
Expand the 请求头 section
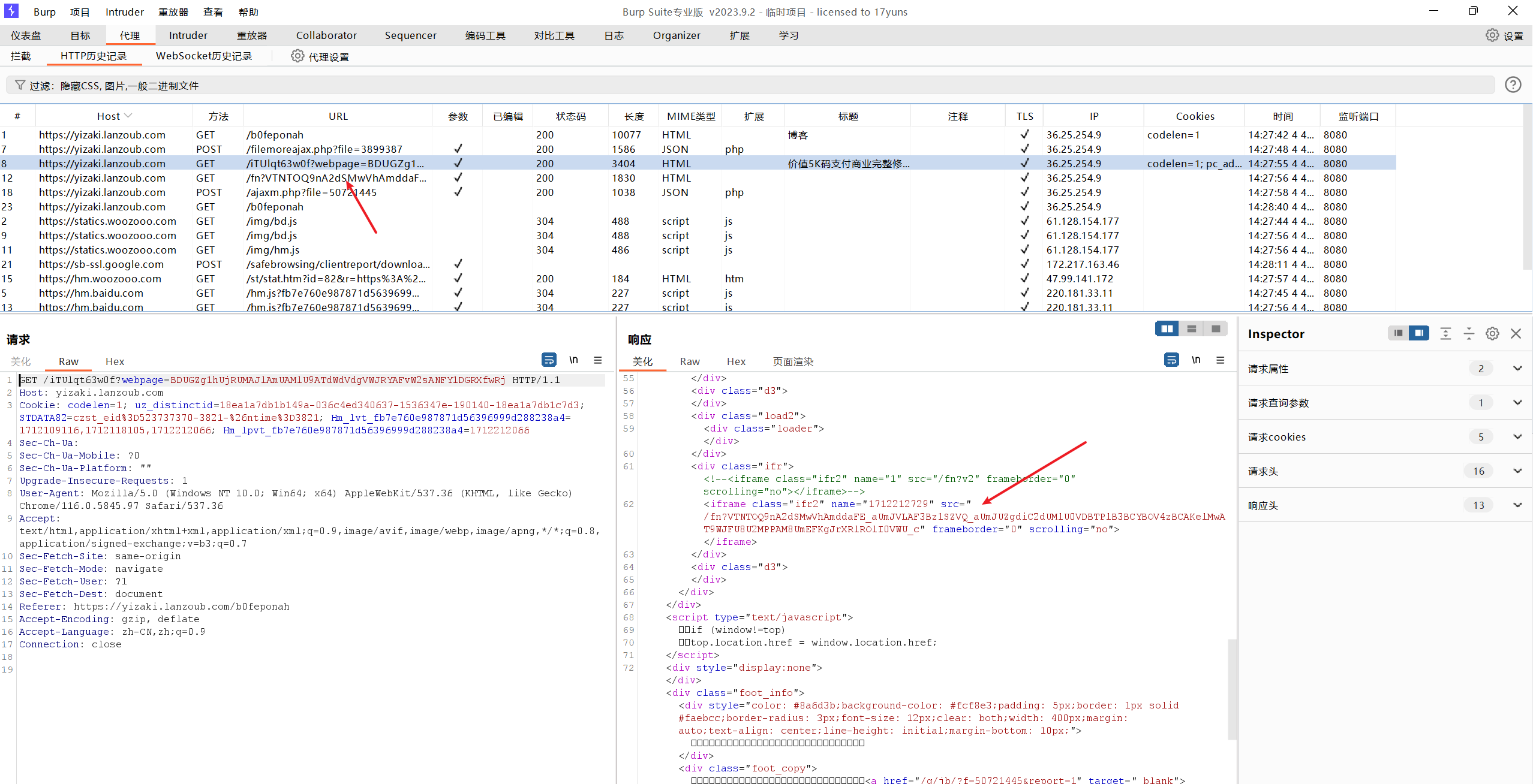click(1517, 471)
